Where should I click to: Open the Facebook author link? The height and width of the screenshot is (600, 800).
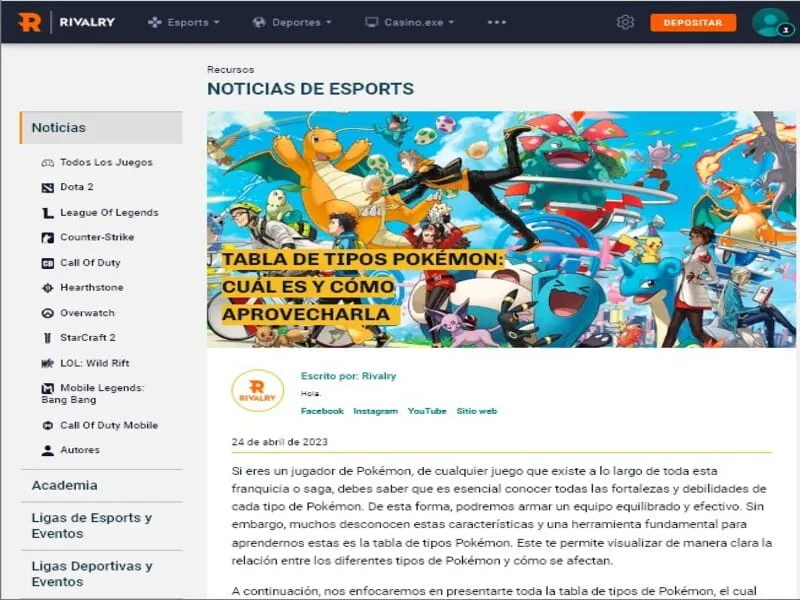click(322, 411)
